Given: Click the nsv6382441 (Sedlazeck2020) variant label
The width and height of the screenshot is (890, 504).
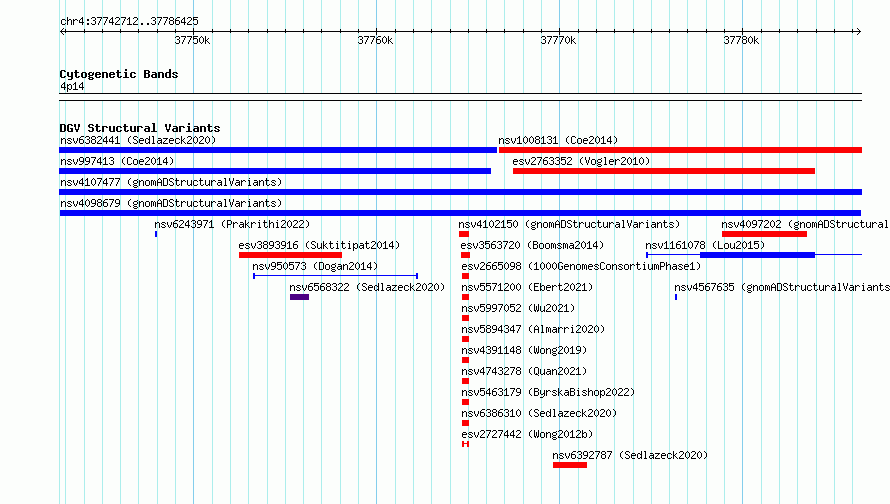Looking at the screenshot, I should [138, 140].
